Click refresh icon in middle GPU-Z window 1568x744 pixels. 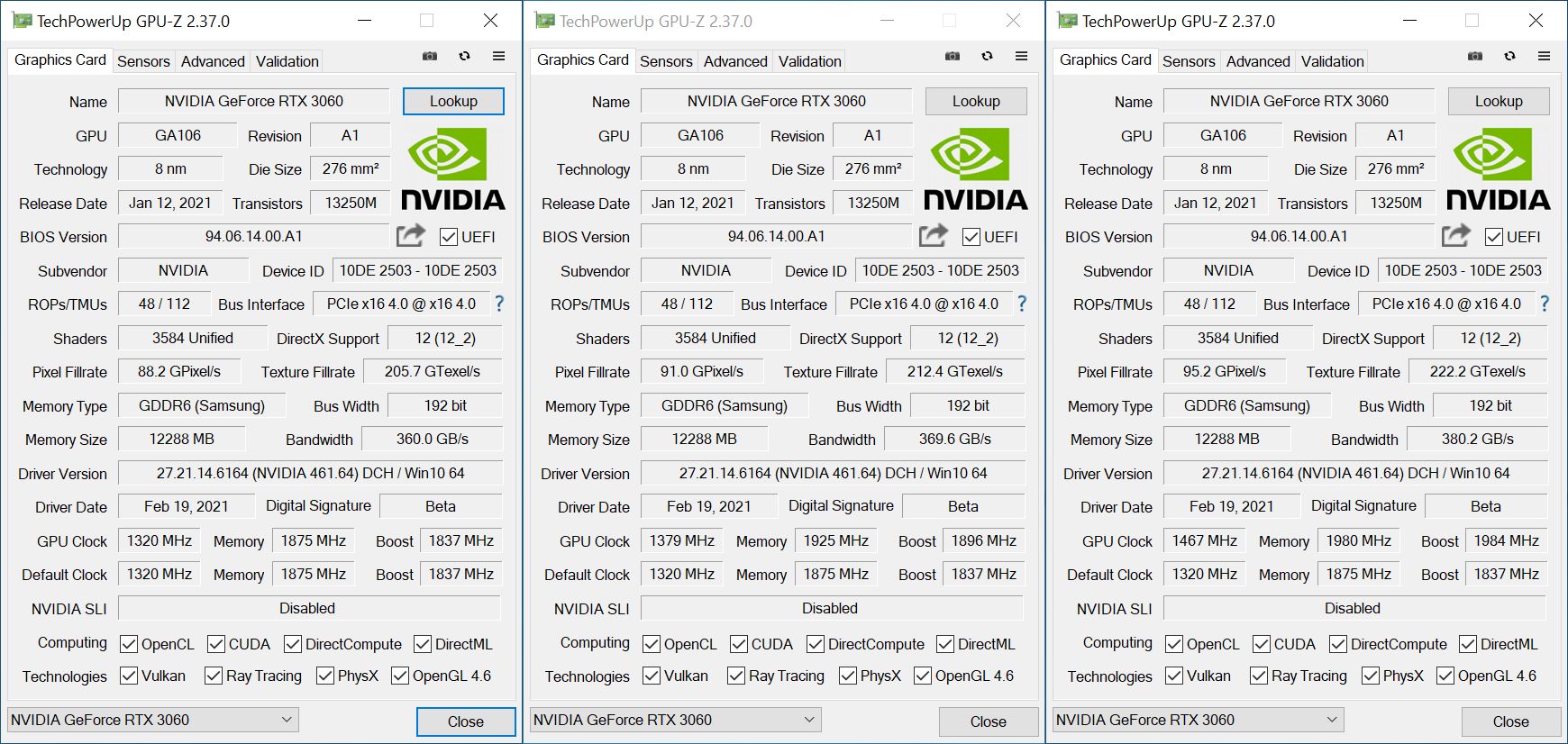point(987,56)
